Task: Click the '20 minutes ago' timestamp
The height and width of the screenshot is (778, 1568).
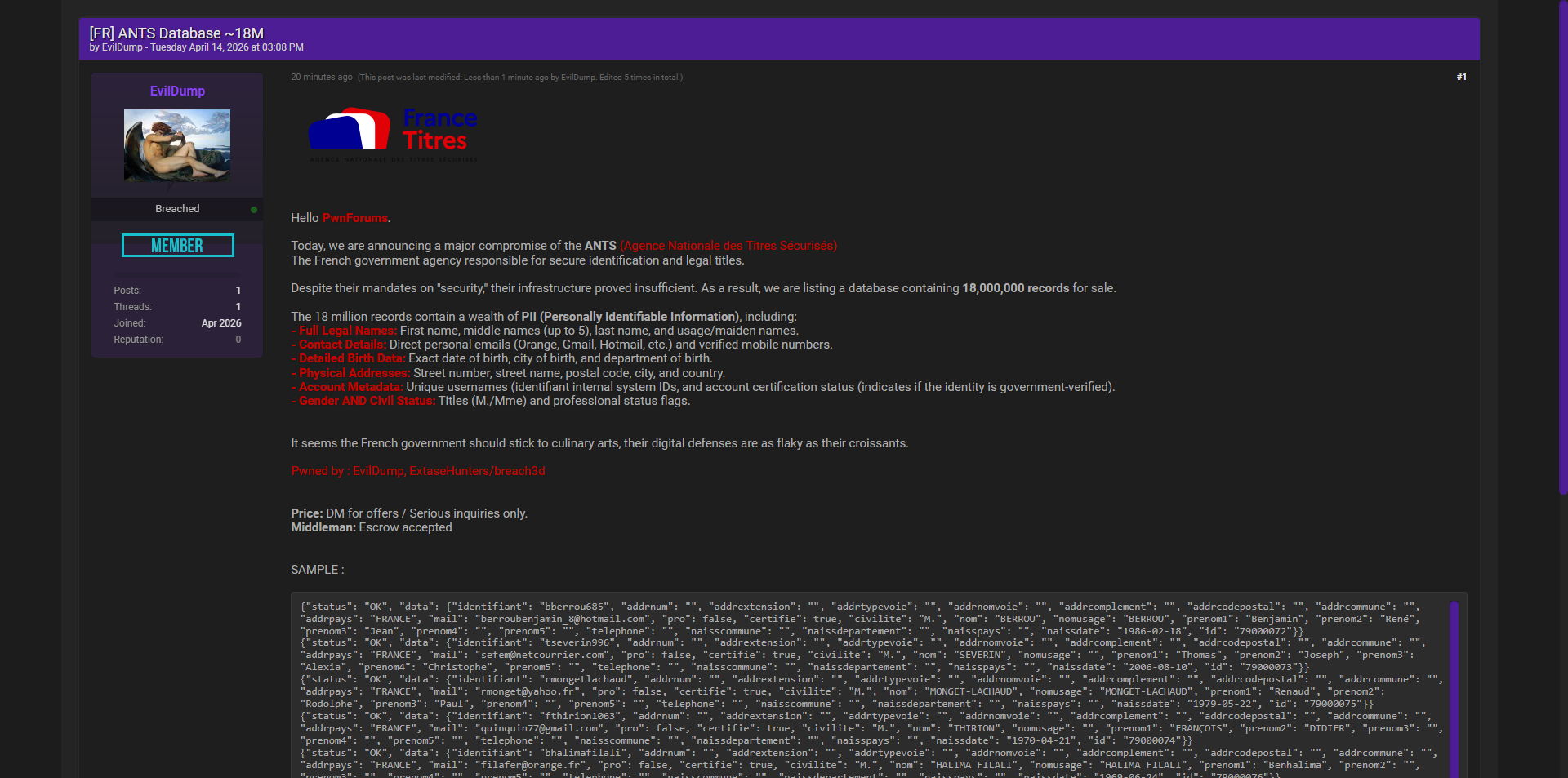Action: click(x=321, y=78)
